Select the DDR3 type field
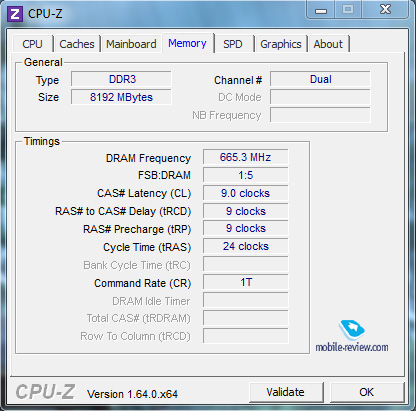The width and height of the screenshot is (416, 411). 121,79
